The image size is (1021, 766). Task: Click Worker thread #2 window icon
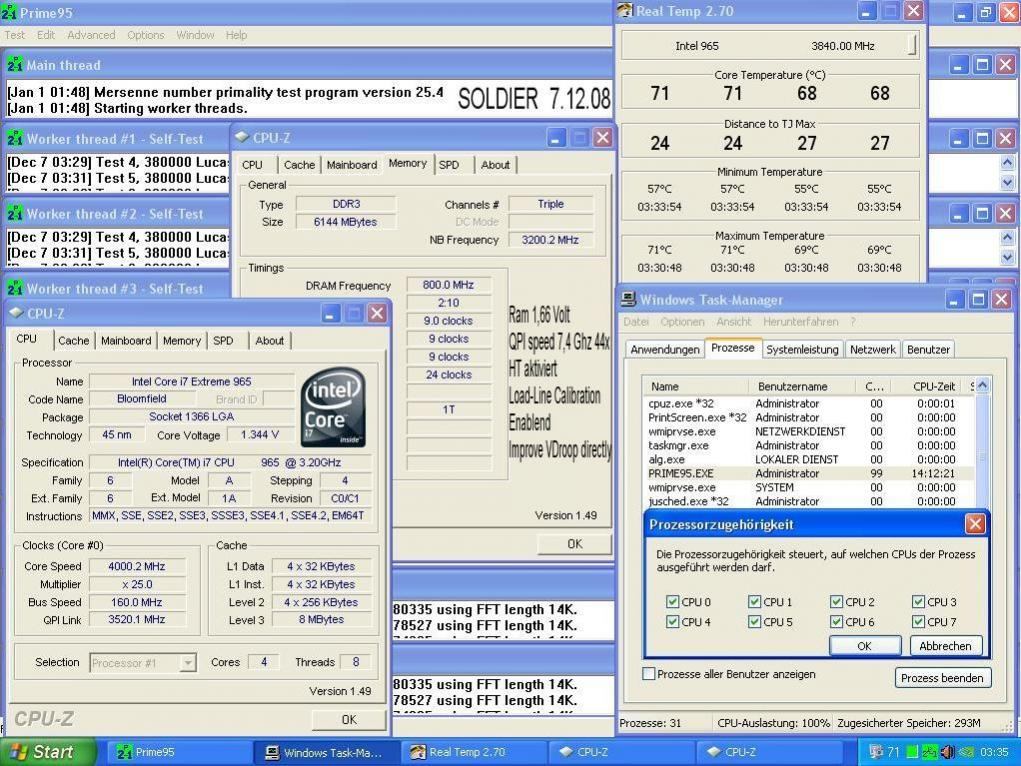(x=15, y=214)
